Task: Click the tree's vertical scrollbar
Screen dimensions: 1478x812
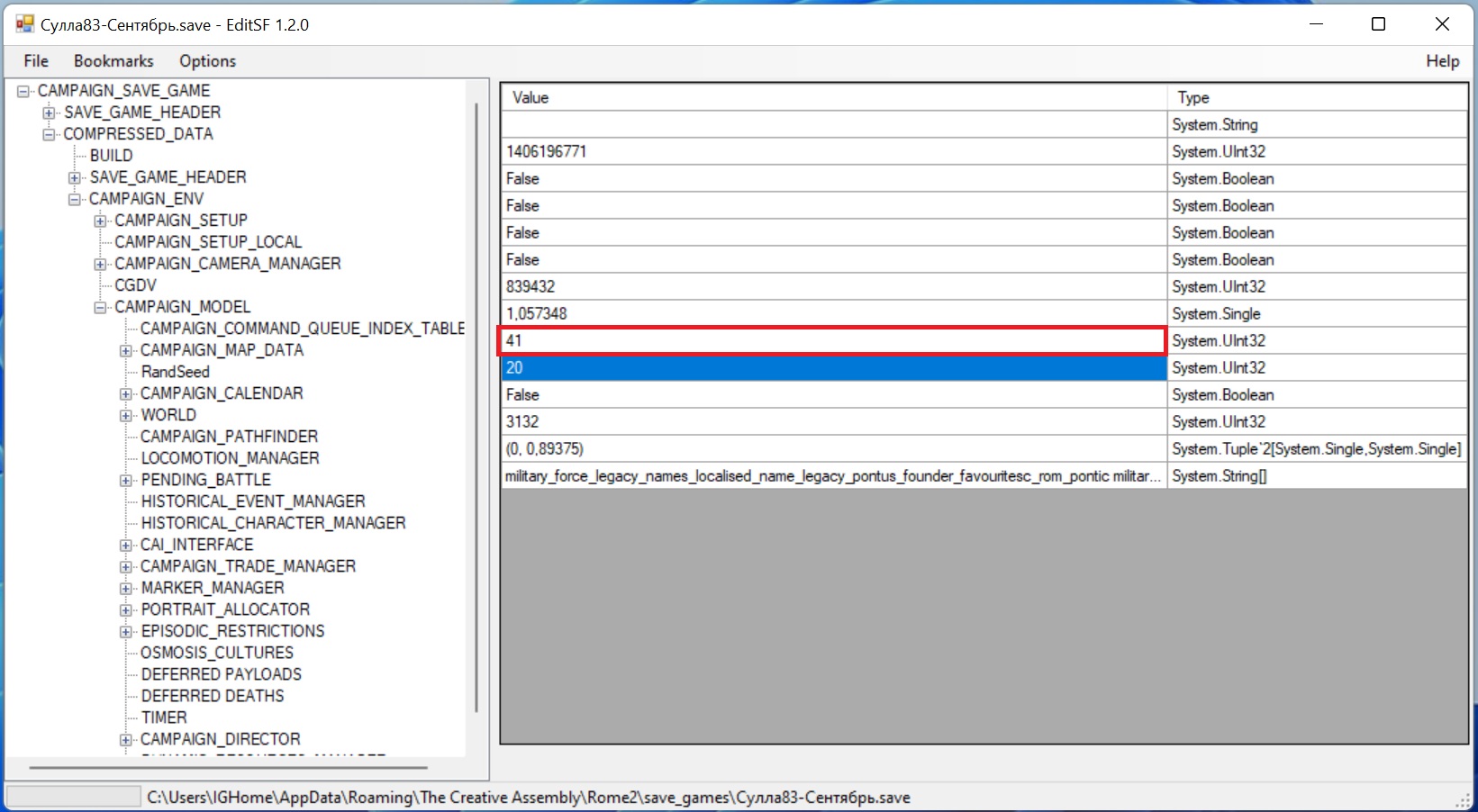Action: (x=476, y=405)
